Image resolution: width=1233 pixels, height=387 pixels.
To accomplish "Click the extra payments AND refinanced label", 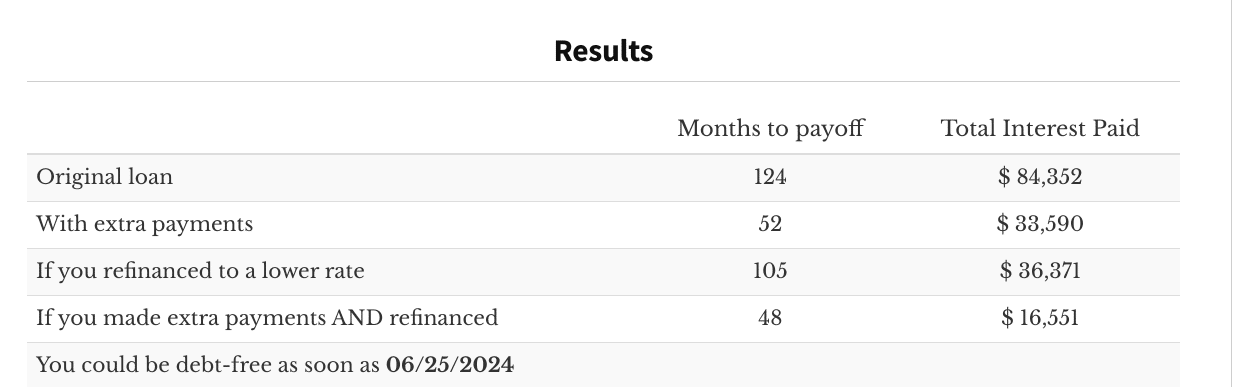I will (x=266, y=318).
